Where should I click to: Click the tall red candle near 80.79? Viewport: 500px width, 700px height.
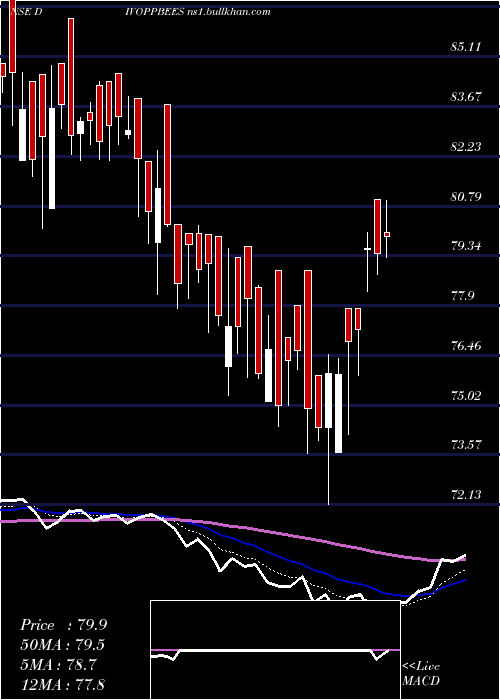(x=377, y=227)
